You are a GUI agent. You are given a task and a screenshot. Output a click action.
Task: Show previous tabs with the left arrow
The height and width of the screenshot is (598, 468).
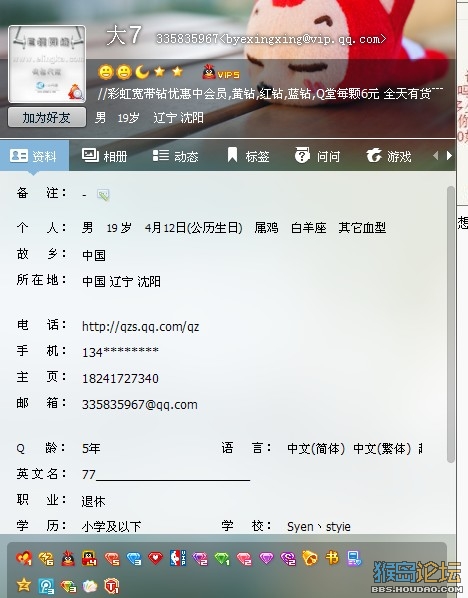click(x=436, y=156)
